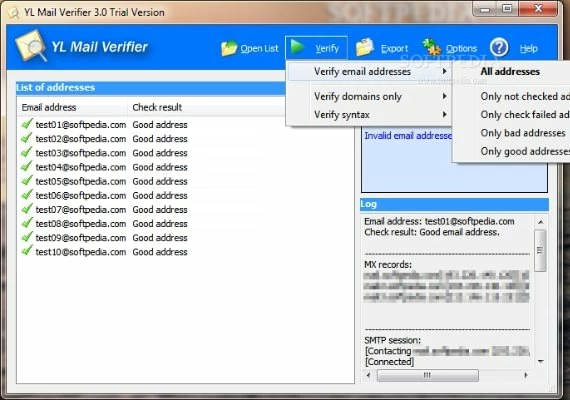Click Invalid email addresses text in stats panel
The image size is (570, 400).
click(x=408, y=136)
